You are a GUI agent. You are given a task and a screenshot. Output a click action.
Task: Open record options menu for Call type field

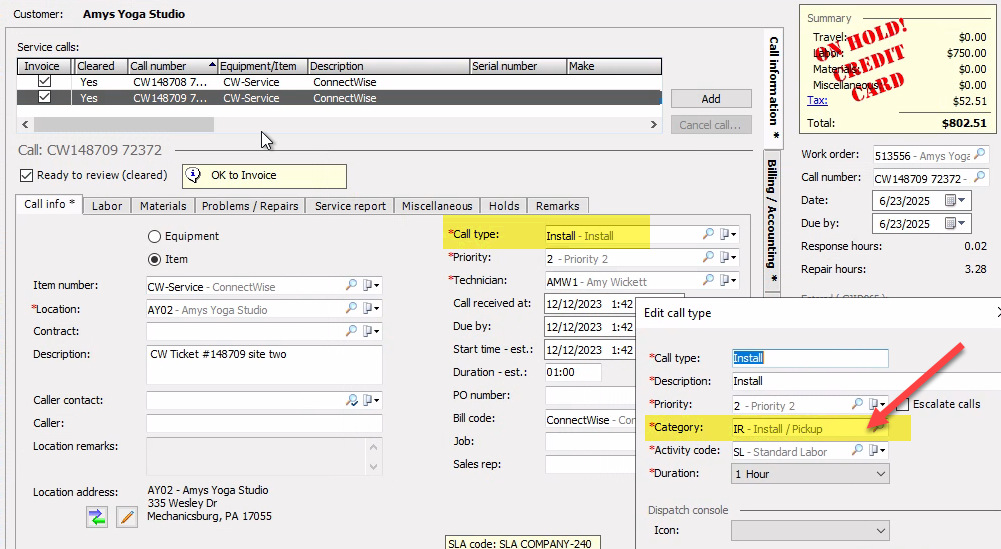(728, 234)
